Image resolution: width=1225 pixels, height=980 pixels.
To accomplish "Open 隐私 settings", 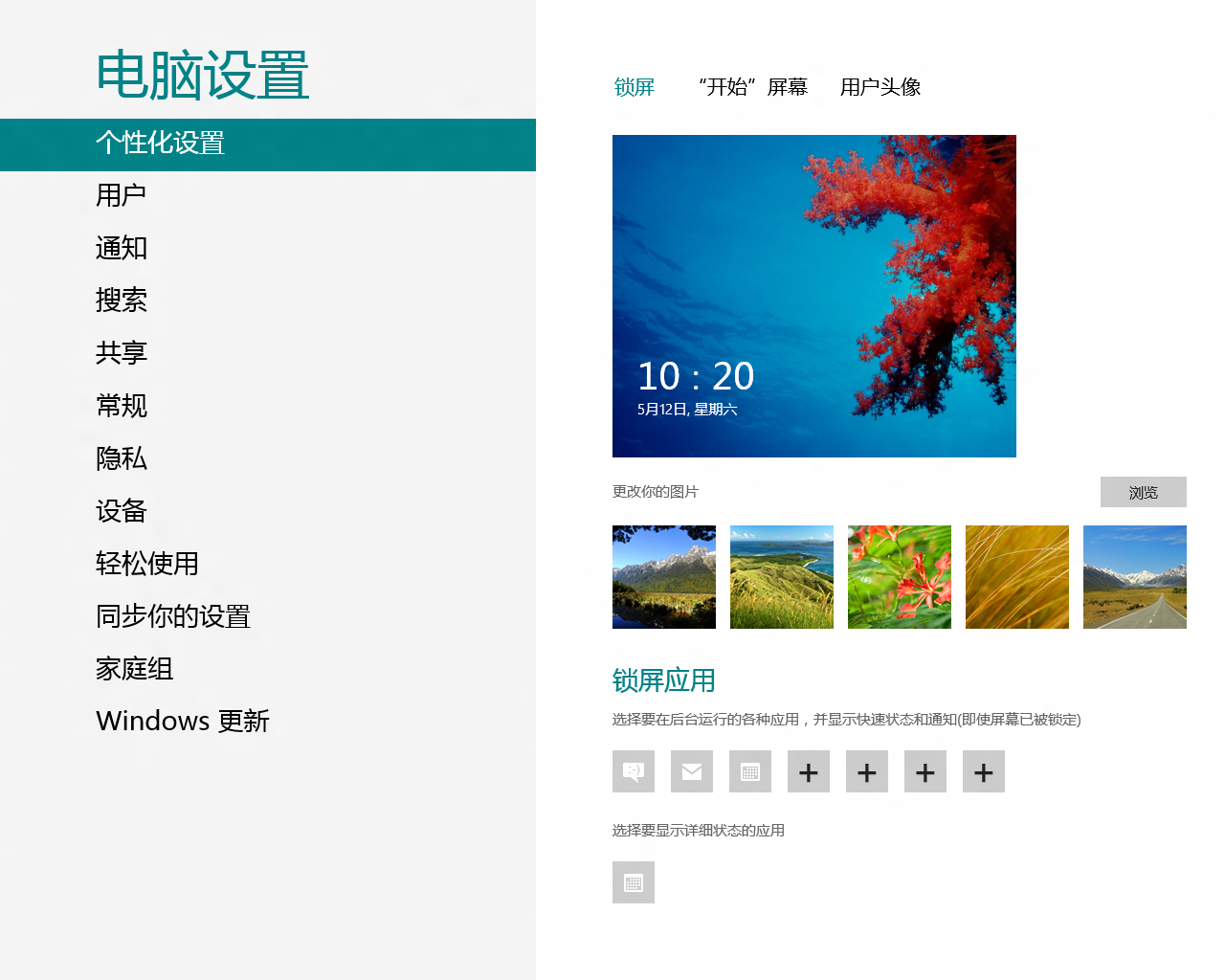I will click(268, 458).
